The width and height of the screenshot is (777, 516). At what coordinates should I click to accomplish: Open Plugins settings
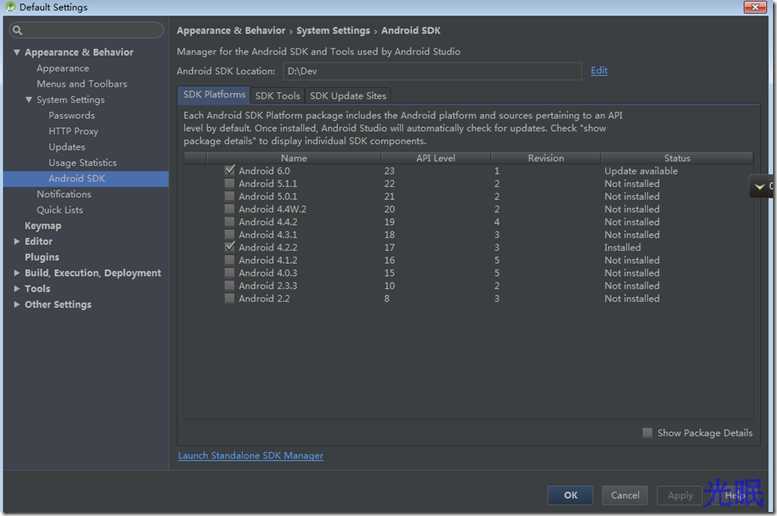(42, 257)
